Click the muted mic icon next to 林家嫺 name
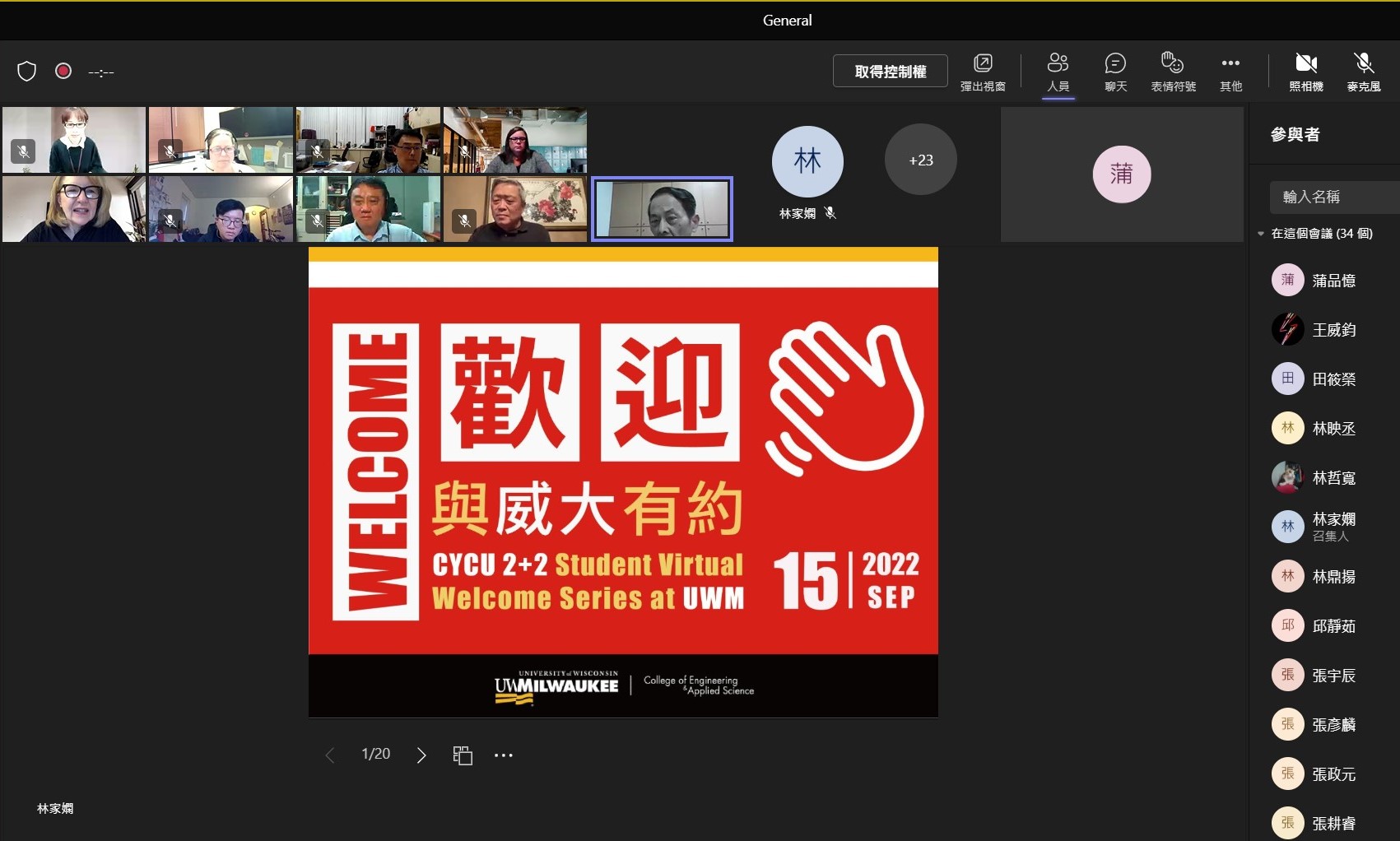Viewport: 1400px width, 841px height. pyautogui.click(x=830, y=213)
